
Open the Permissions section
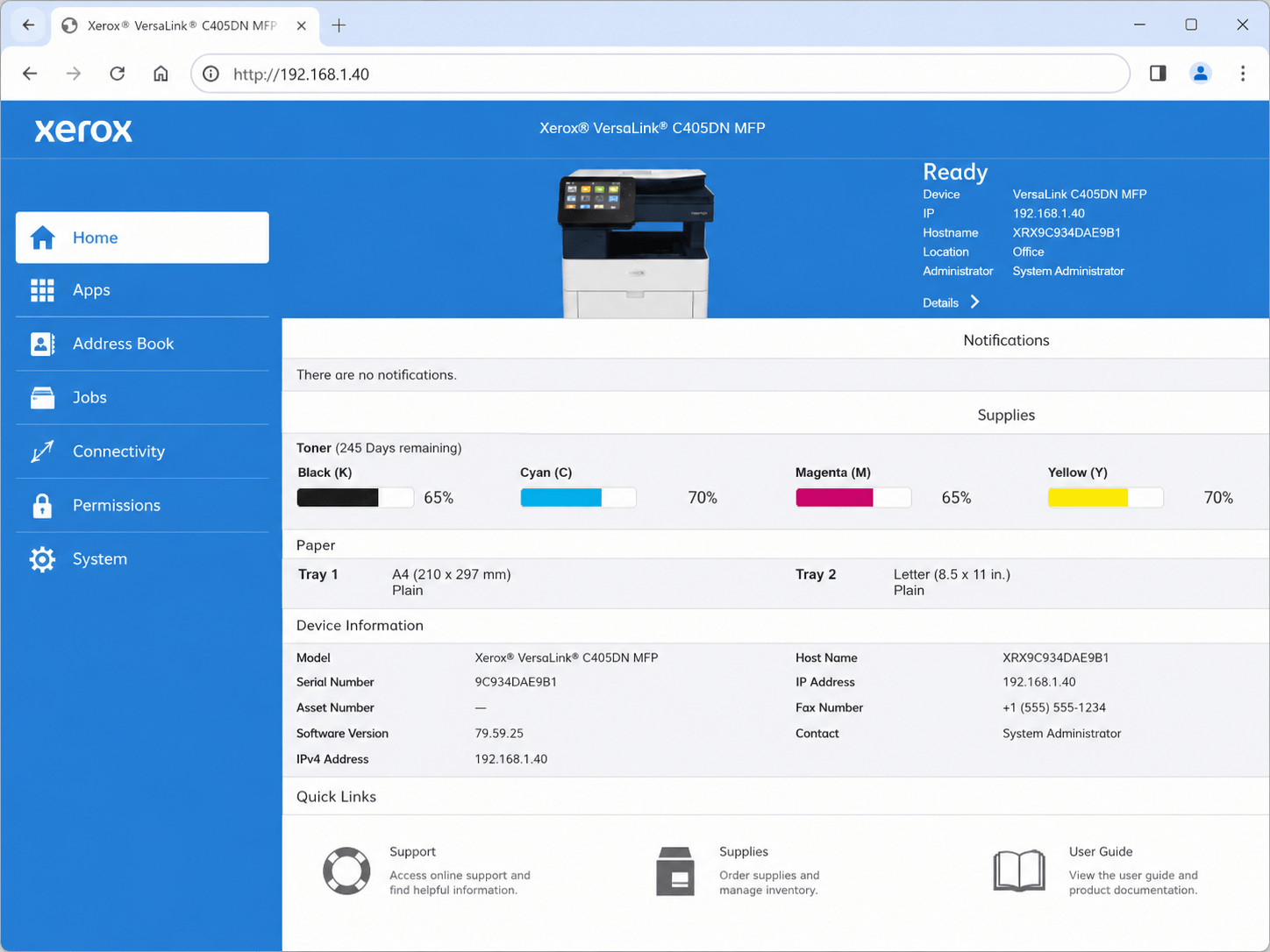pos(142,505)
